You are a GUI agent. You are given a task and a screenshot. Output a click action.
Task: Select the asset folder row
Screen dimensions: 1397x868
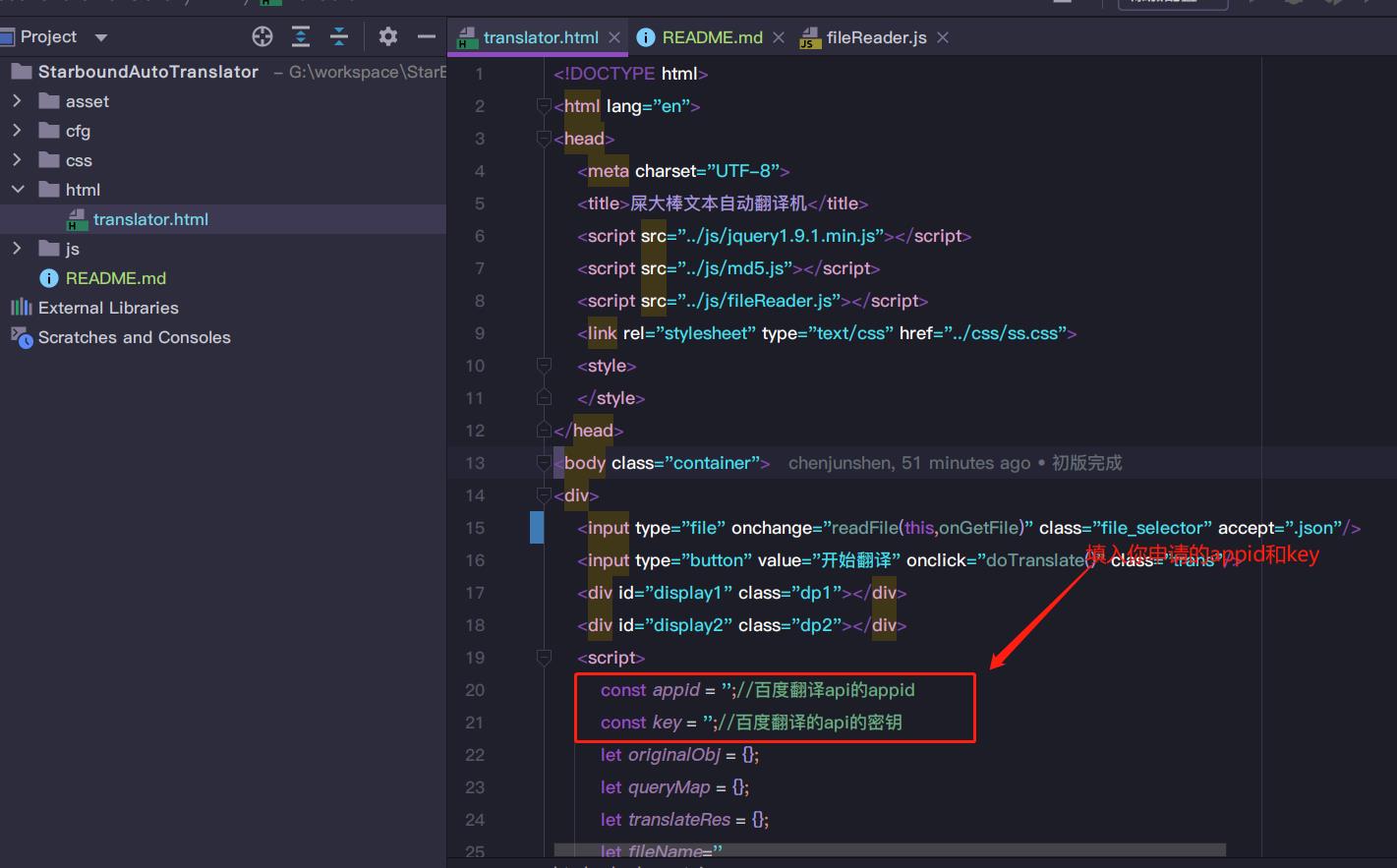pyautogui.click(x=223, y=101)
